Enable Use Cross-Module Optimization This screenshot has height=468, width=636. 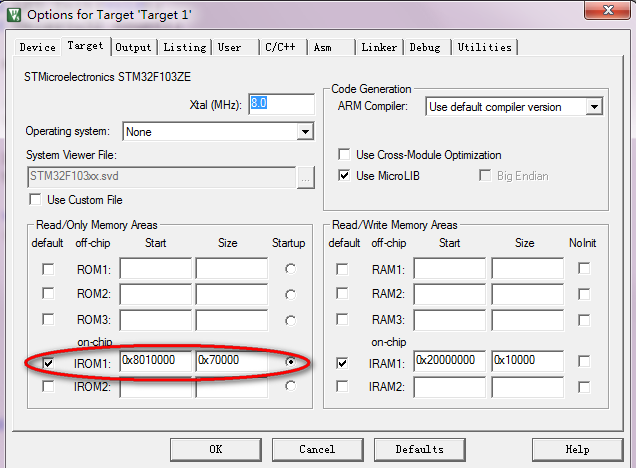[x=344, y=155]
